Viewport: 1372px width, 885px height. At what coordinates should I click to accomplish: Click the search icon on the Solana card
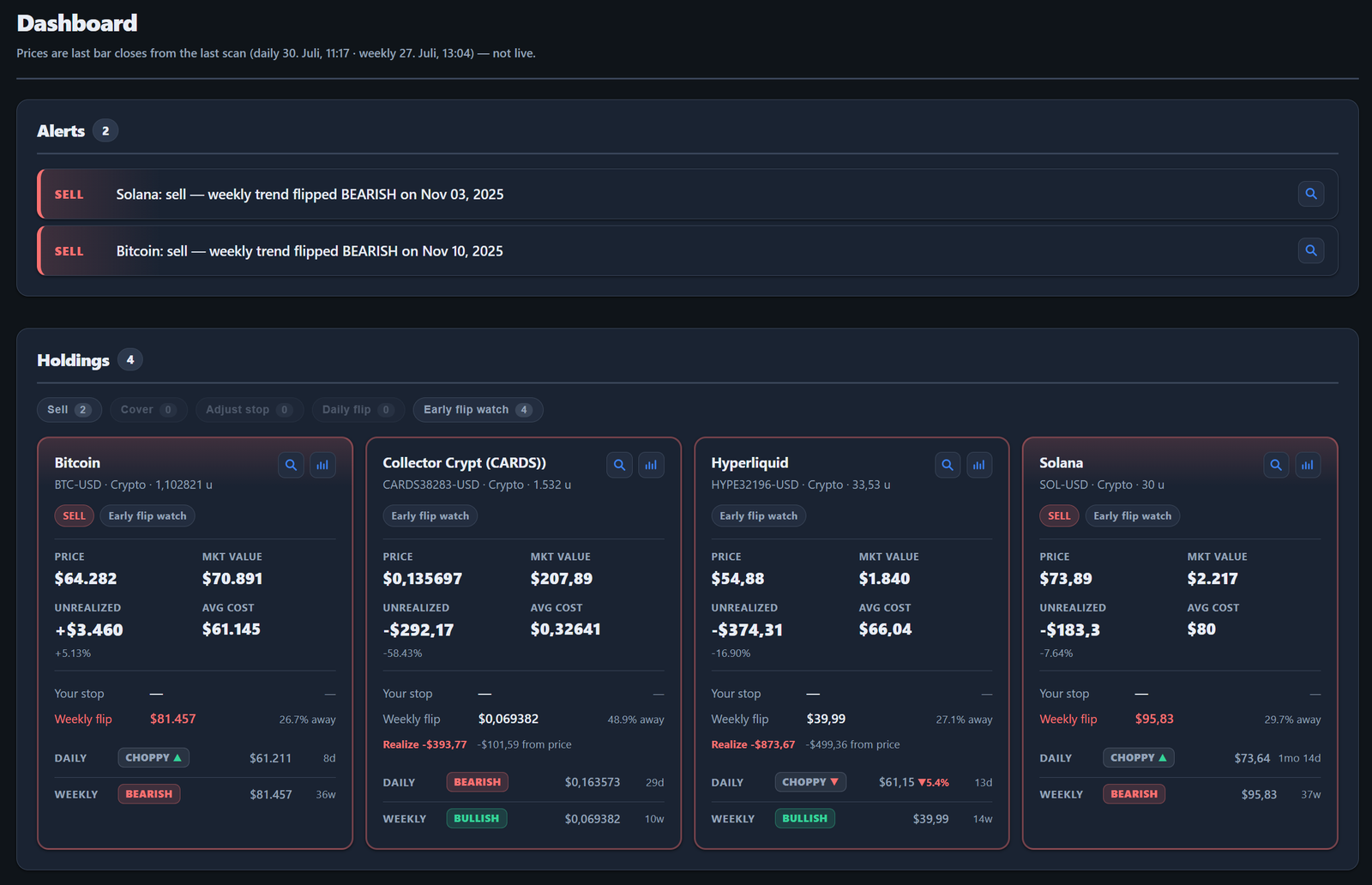[x=1276, y=465]
